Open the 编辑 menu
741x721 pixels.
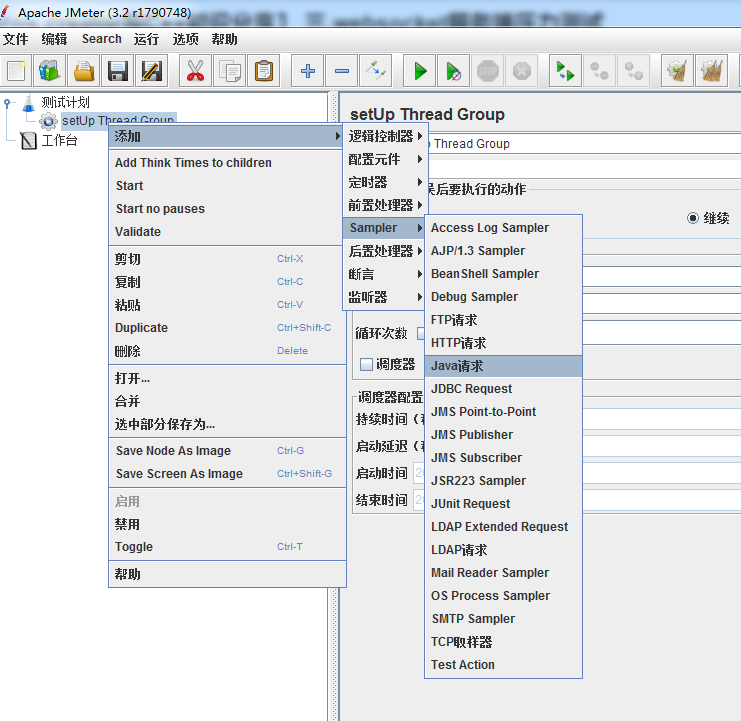tap(54, 39)
